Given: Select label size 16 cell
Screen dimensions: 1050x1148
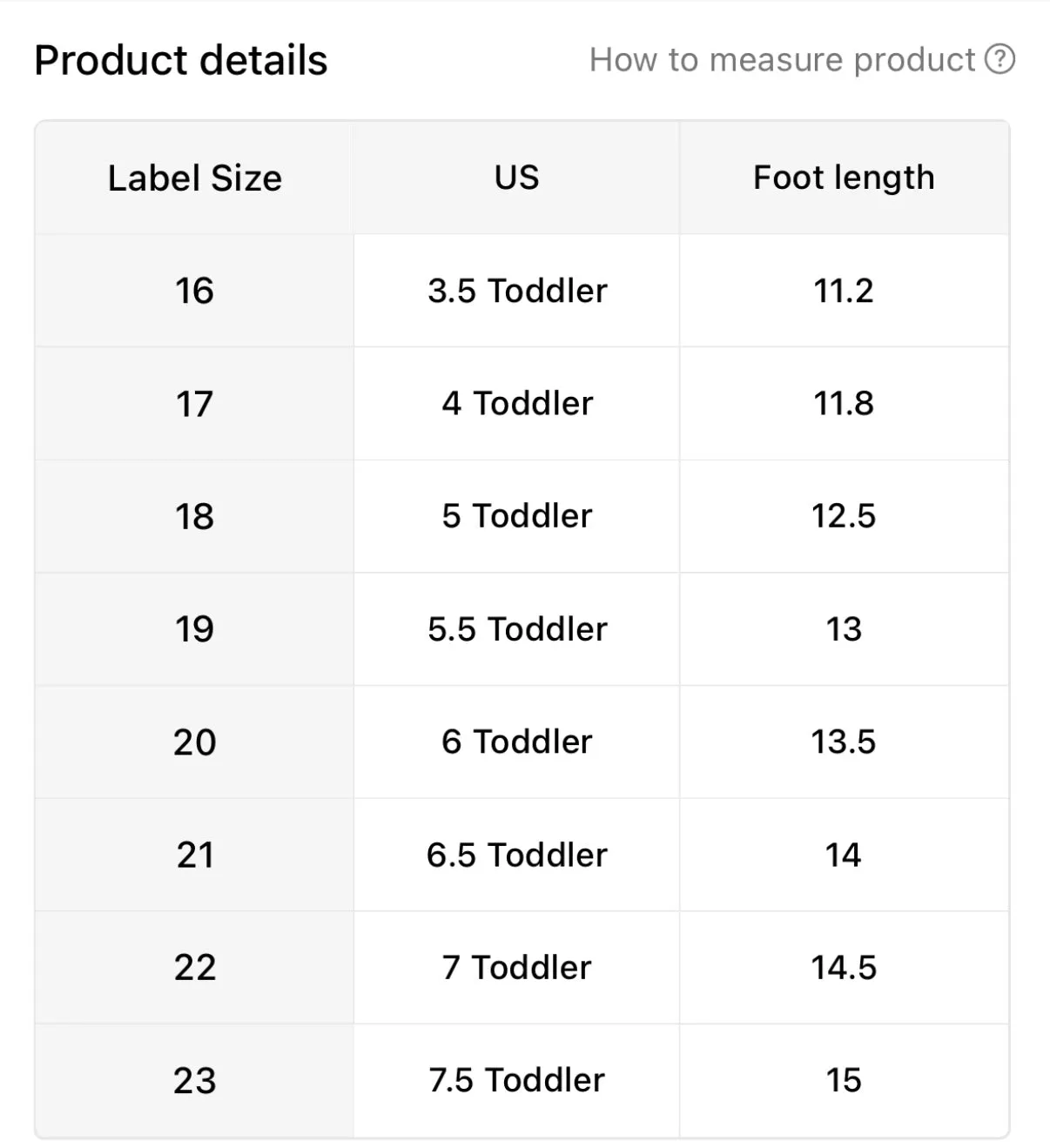Looking at the screenshot, I should [x=195, y=291].
